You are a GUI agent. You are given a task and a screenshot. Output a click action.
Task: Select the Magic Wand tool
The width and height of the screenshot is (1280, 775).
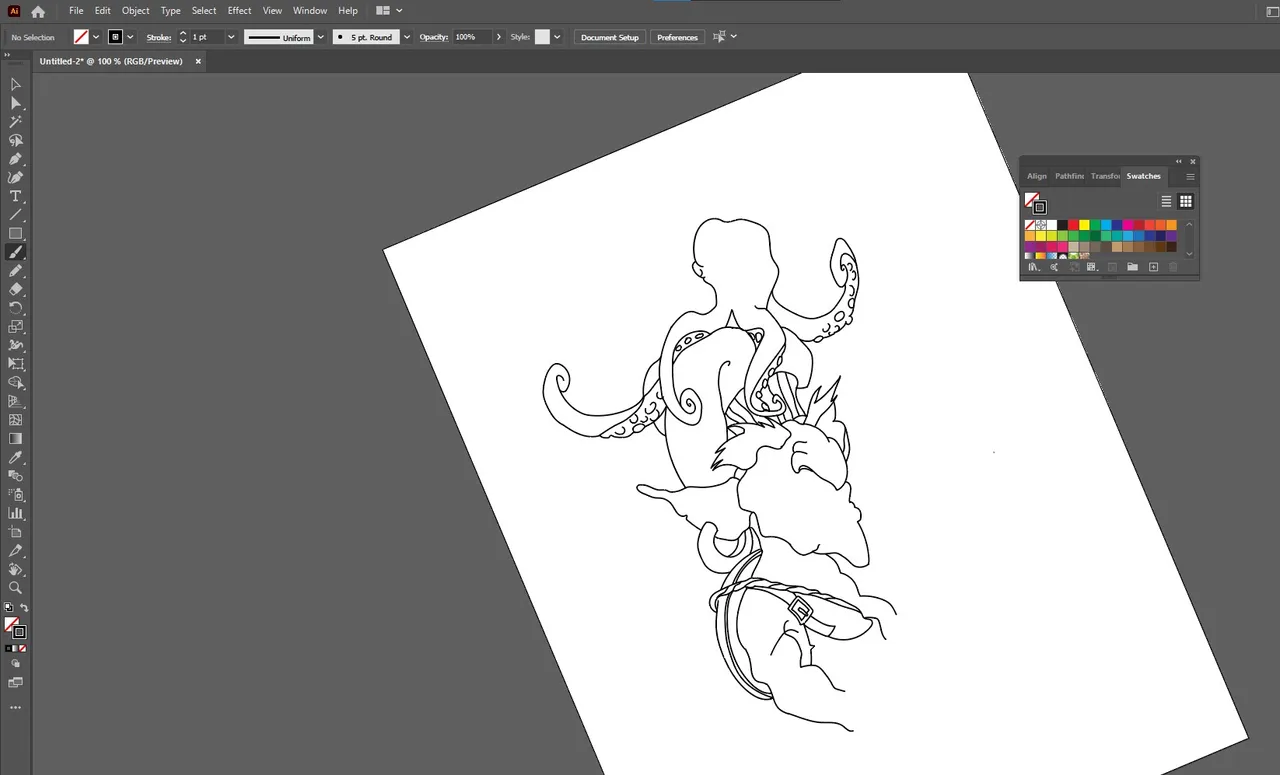[x=16, y=121]
